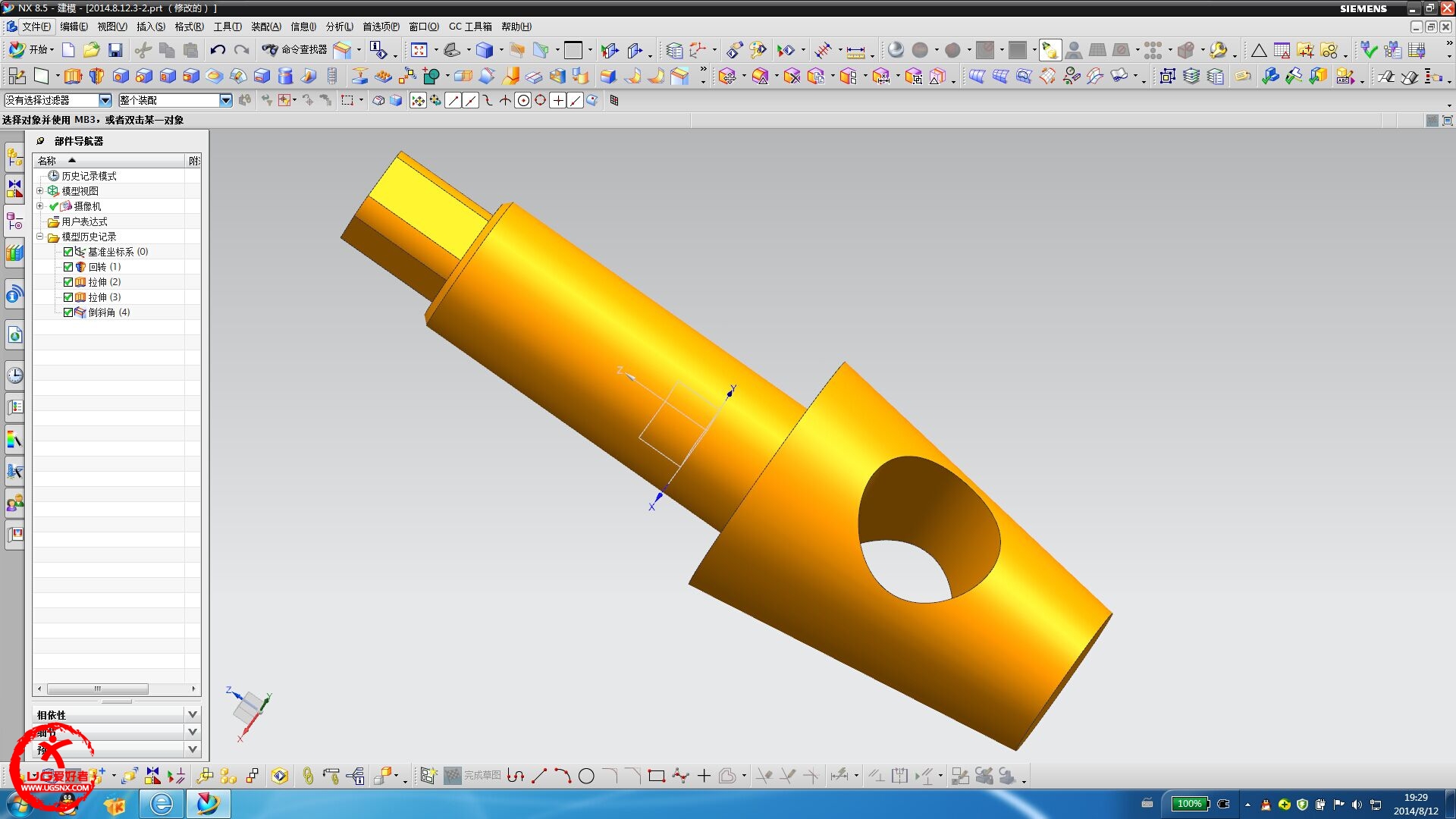1456x819 pixels.
Task: Open the 分析(L) menu
Action: (x=339, y=27)
